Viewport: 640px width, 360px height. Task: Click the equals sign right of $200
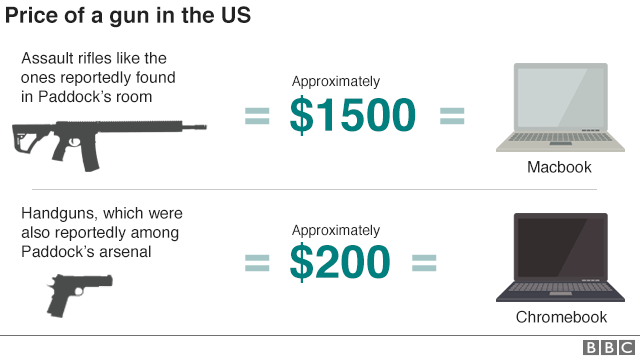[424, 263]
